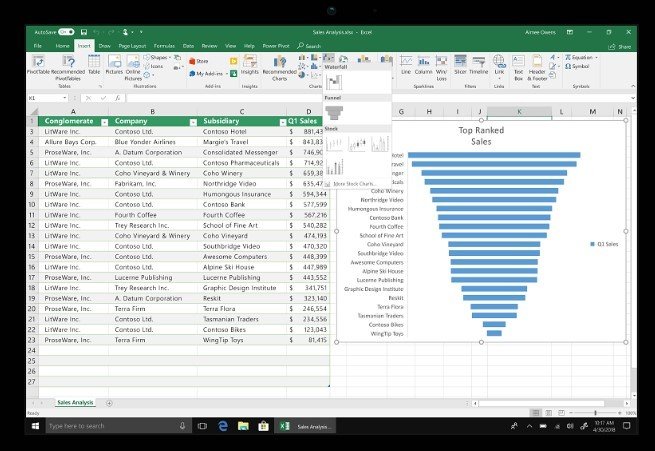Click the horizontal scrollbar
Image resolution: width=655 pixels, height=451 pixels.
click(541, 403)
